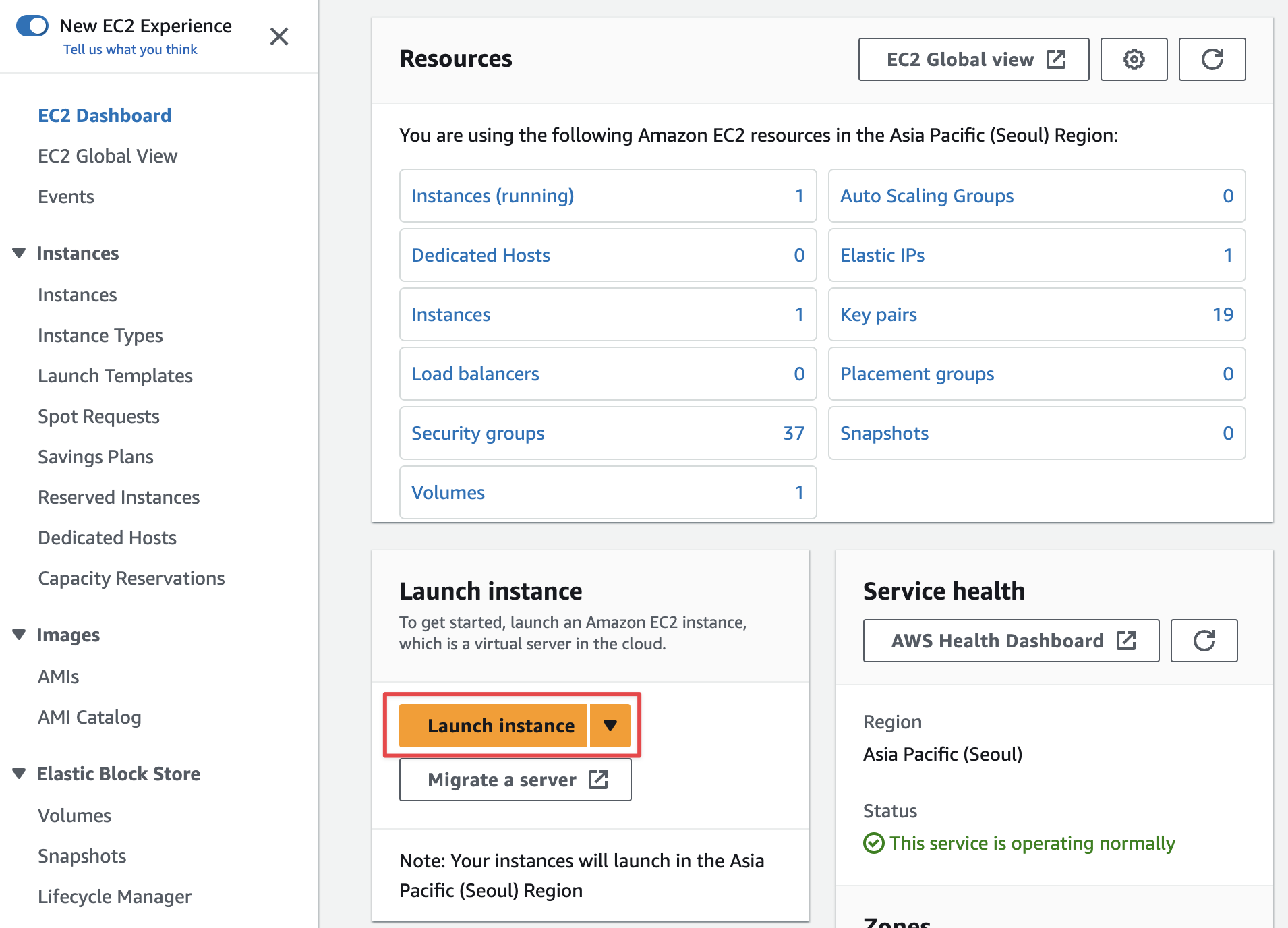Collapse the Instances sidebar section
The height and width of the screenshot is (928, 1288).
(19, 253)
